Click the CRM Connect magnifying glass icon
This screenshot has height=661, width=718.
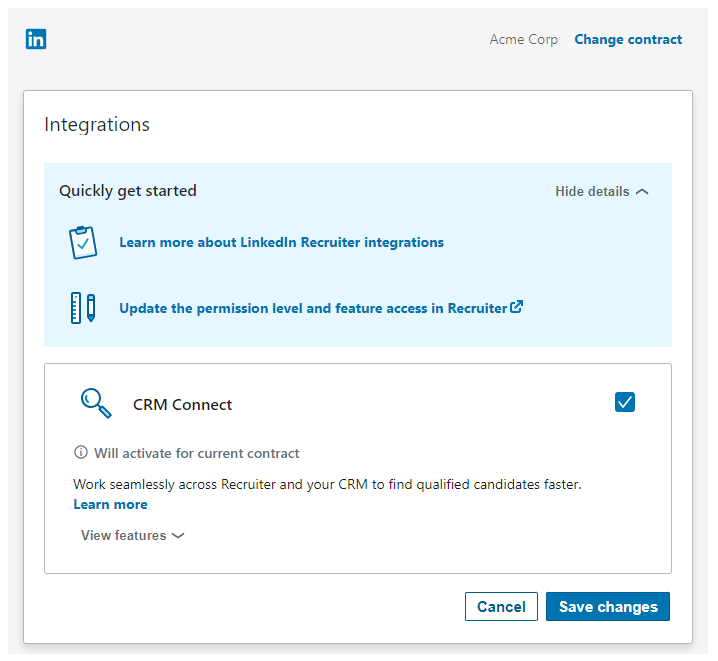click(x=96, y=403)
